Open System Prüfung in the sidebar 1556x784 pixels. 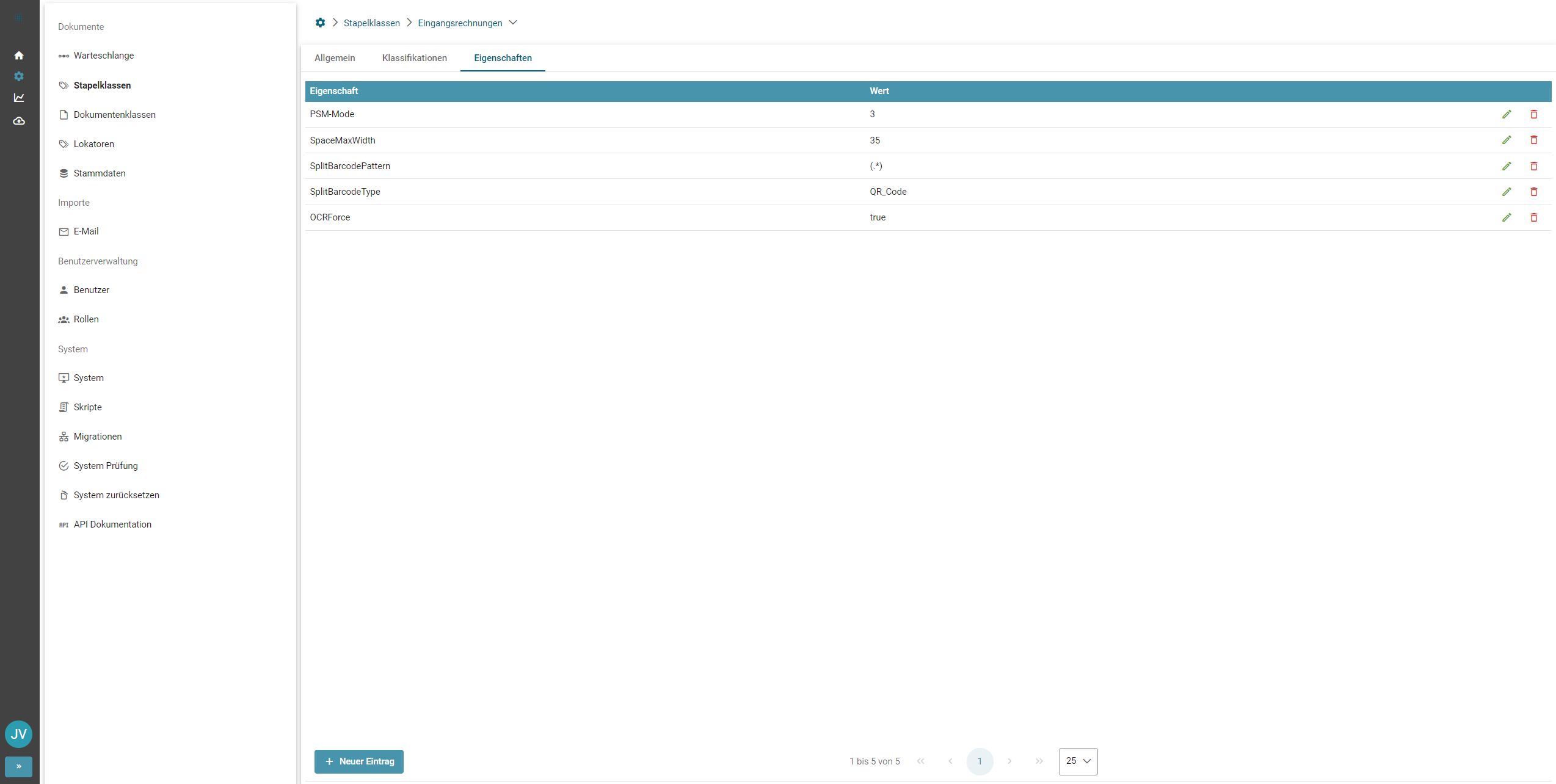pos(105,466)
